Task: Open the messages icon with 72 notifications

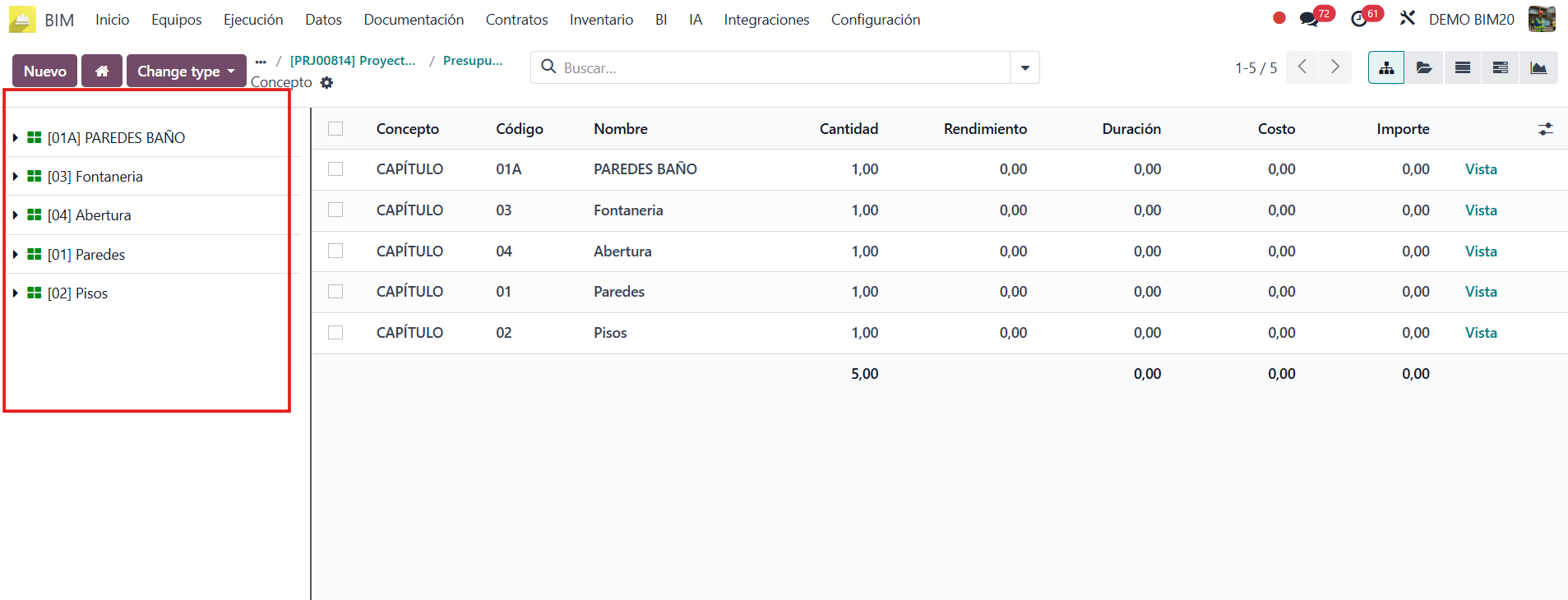Action: (1311, 19)
